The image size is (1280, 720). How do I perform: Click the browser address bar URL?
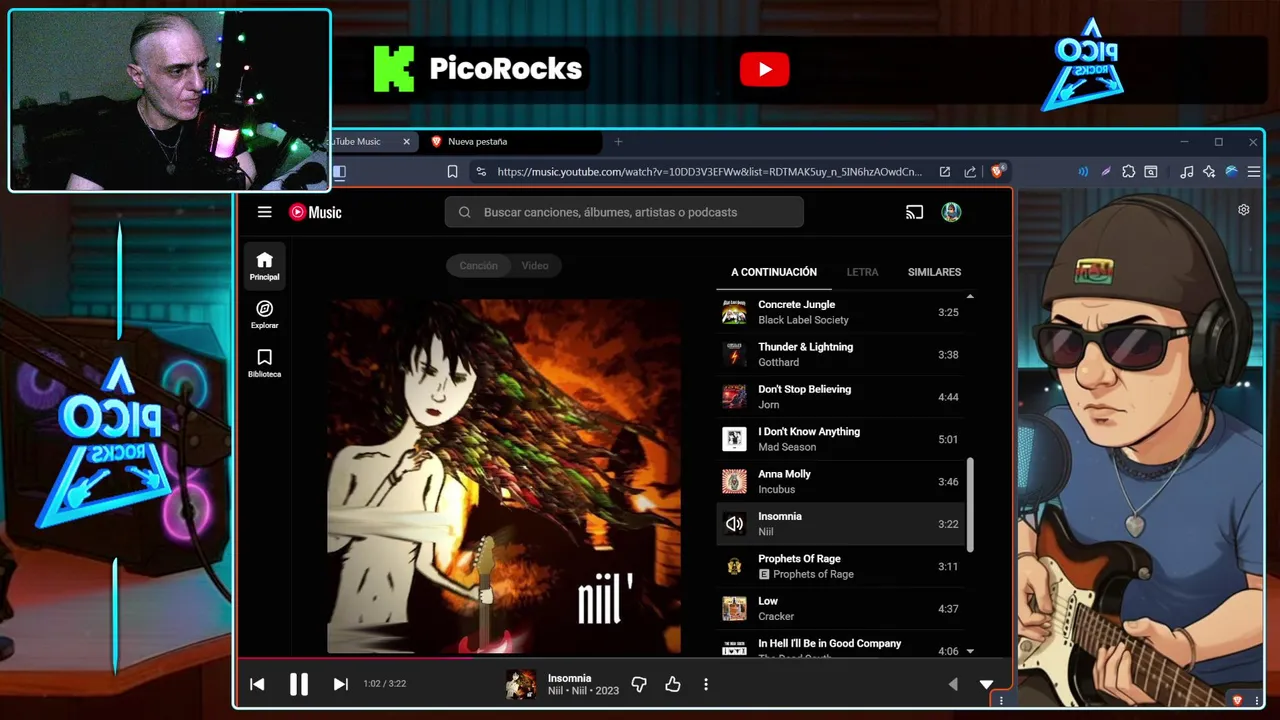coord(710,172)
